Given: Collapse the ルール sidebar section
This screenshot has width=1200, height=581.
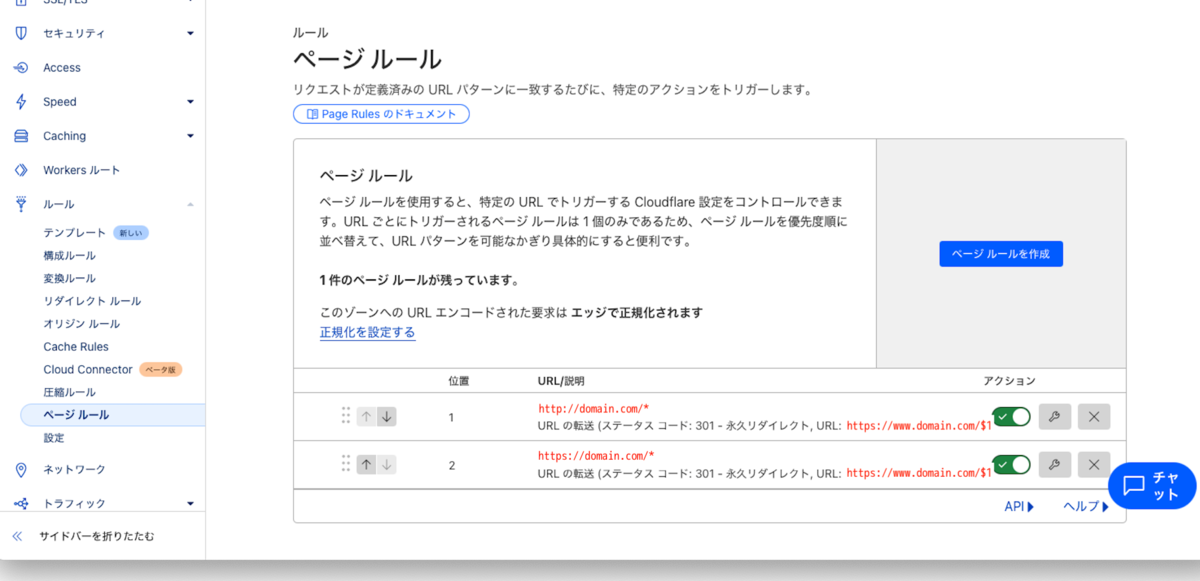Looking at the screenshot, I should pyautogui.click(x=190, y=204).
